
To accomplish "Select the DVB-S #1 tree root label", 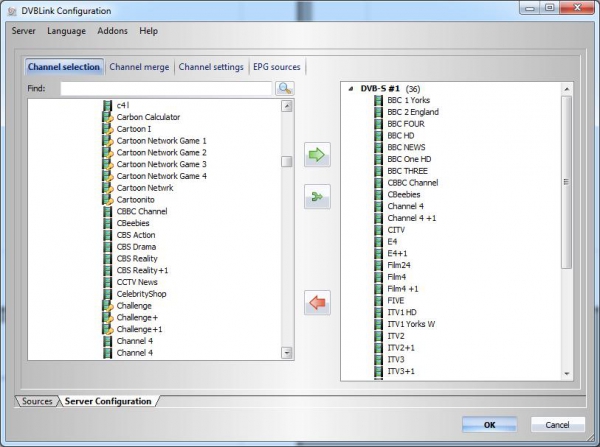I will [380, 89].
